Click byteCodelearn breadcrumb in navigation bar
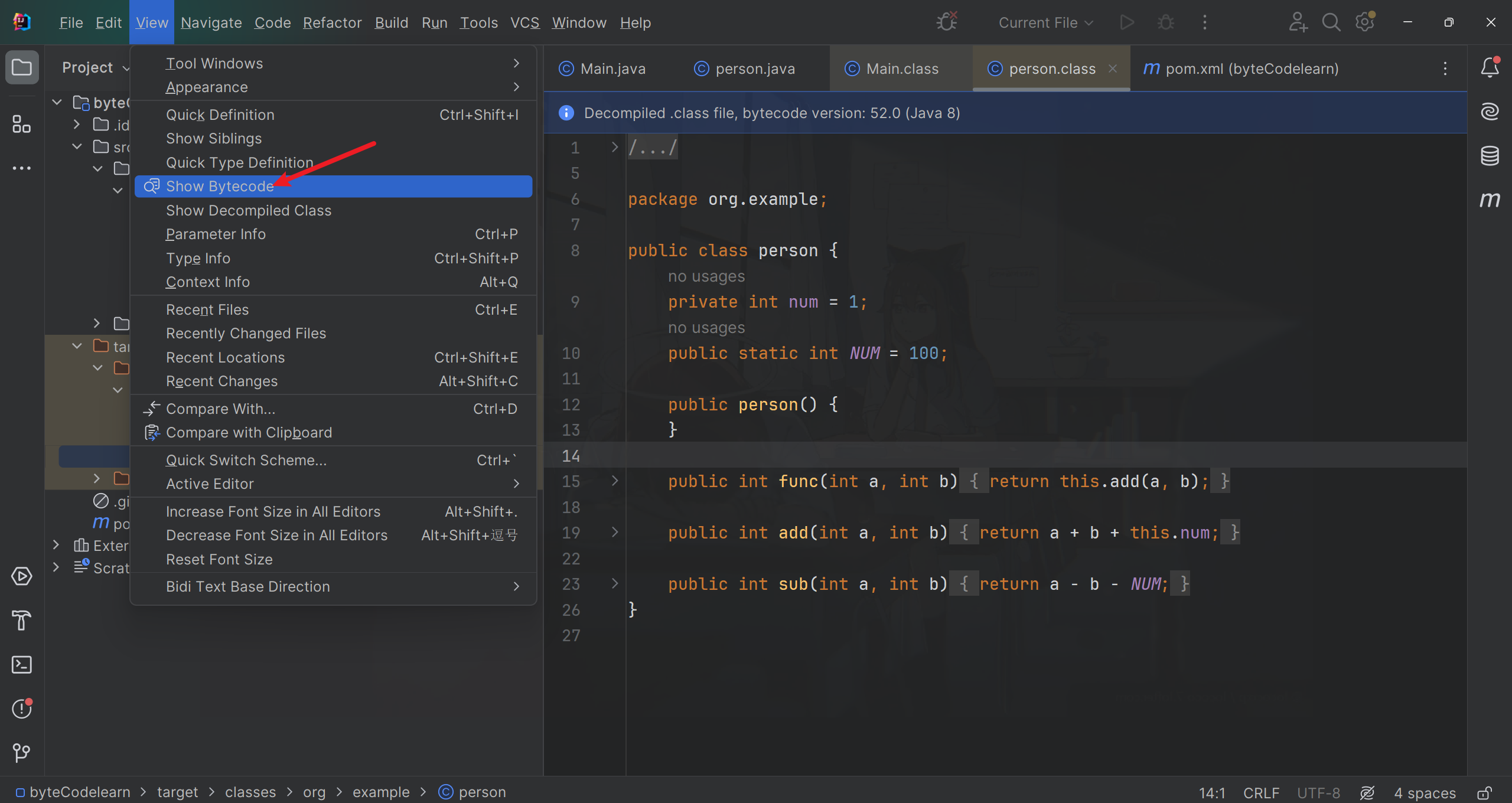This screenshot has width=1512, height=803. pos(73,792)
